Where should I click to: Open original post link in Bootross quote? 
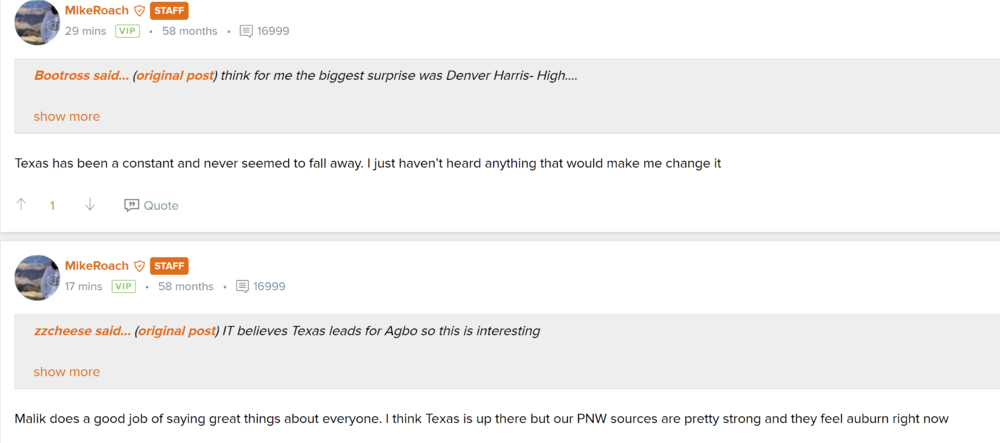[x=175, y=75]
